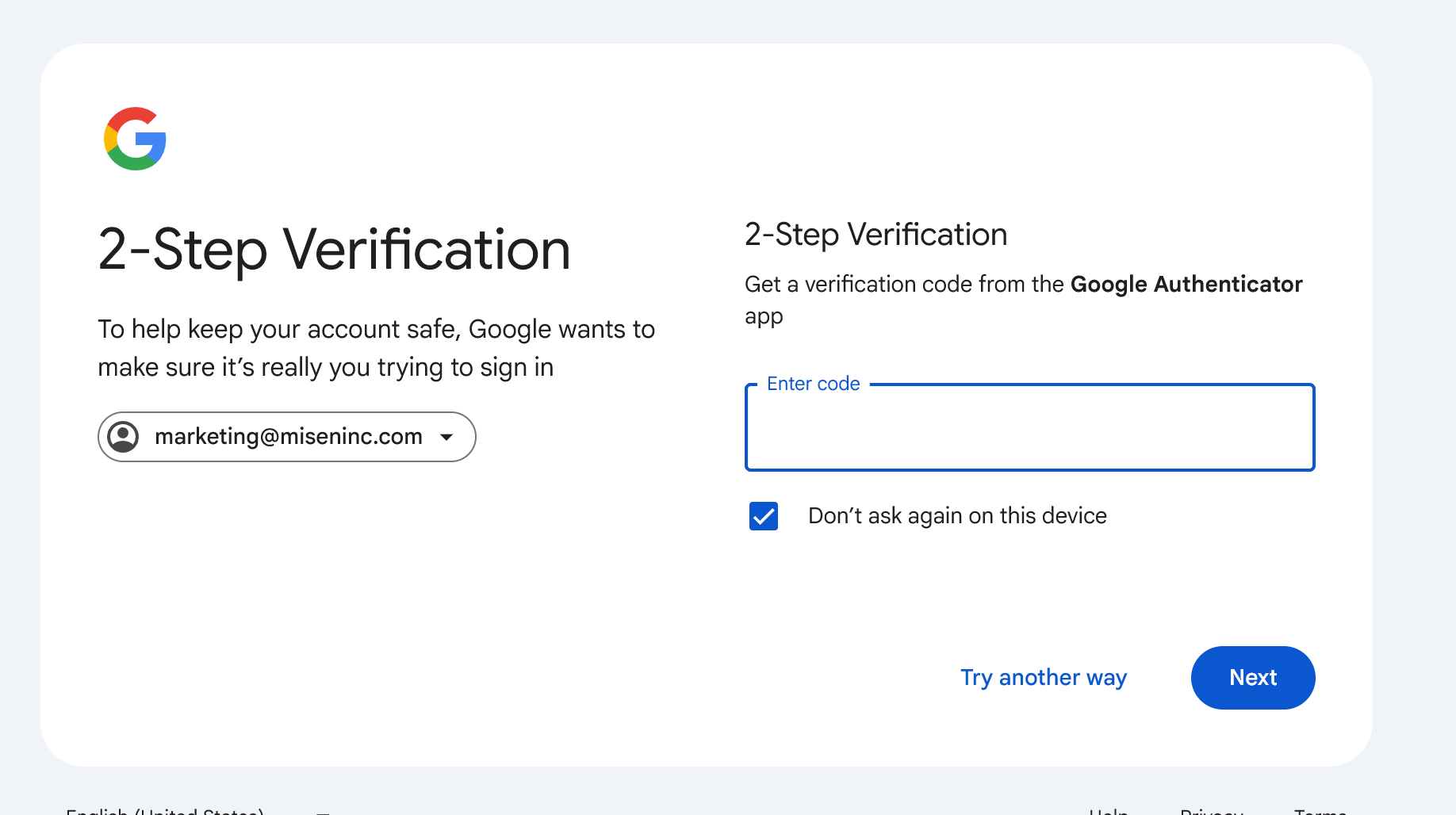This screenshot has height=815, width=1456.
Task: Click the account safety description text
Action: tap(377, 348)
